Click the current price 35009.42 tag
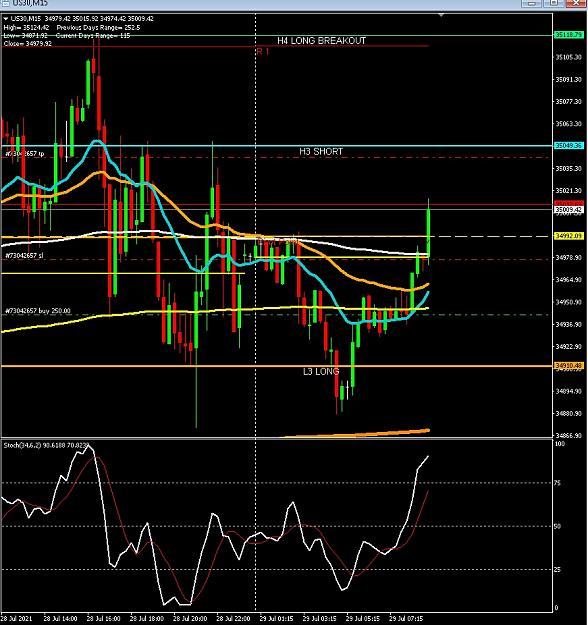Screen dimensions: 588x625 569,209
